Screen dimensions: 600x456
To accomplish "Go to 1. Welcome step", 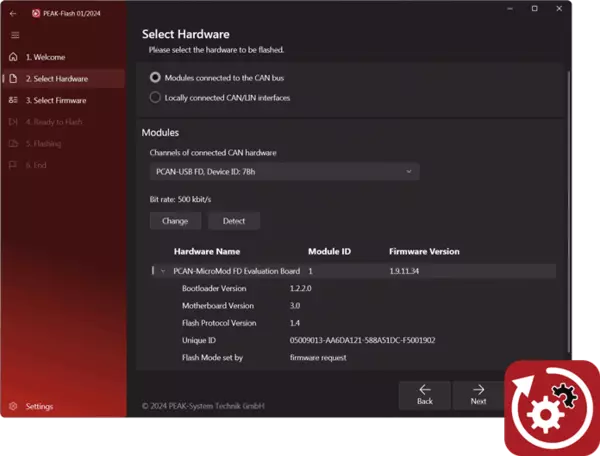I will pos(63,57).
